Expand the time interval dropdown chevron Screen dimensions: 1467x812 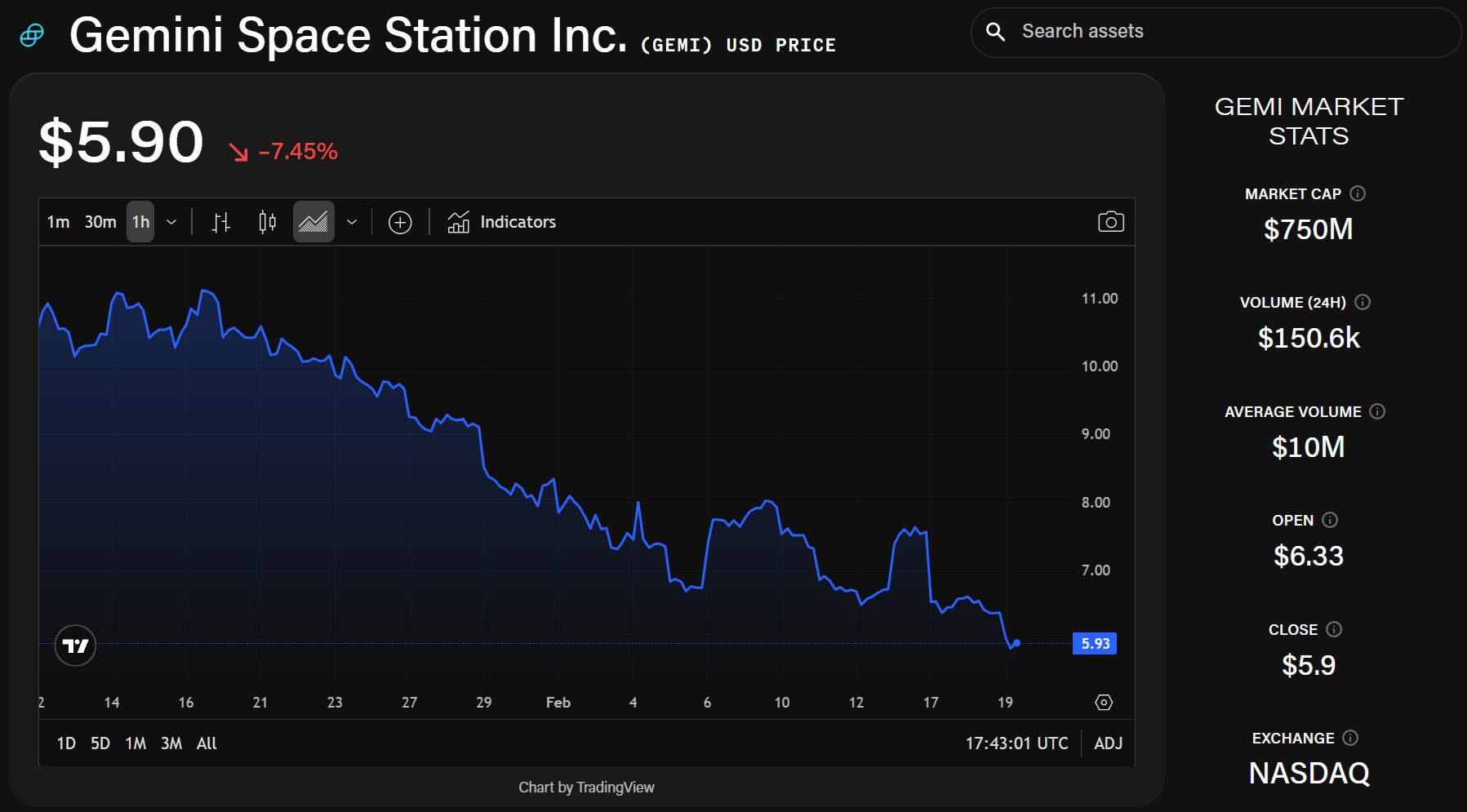(x=171, y=222)
